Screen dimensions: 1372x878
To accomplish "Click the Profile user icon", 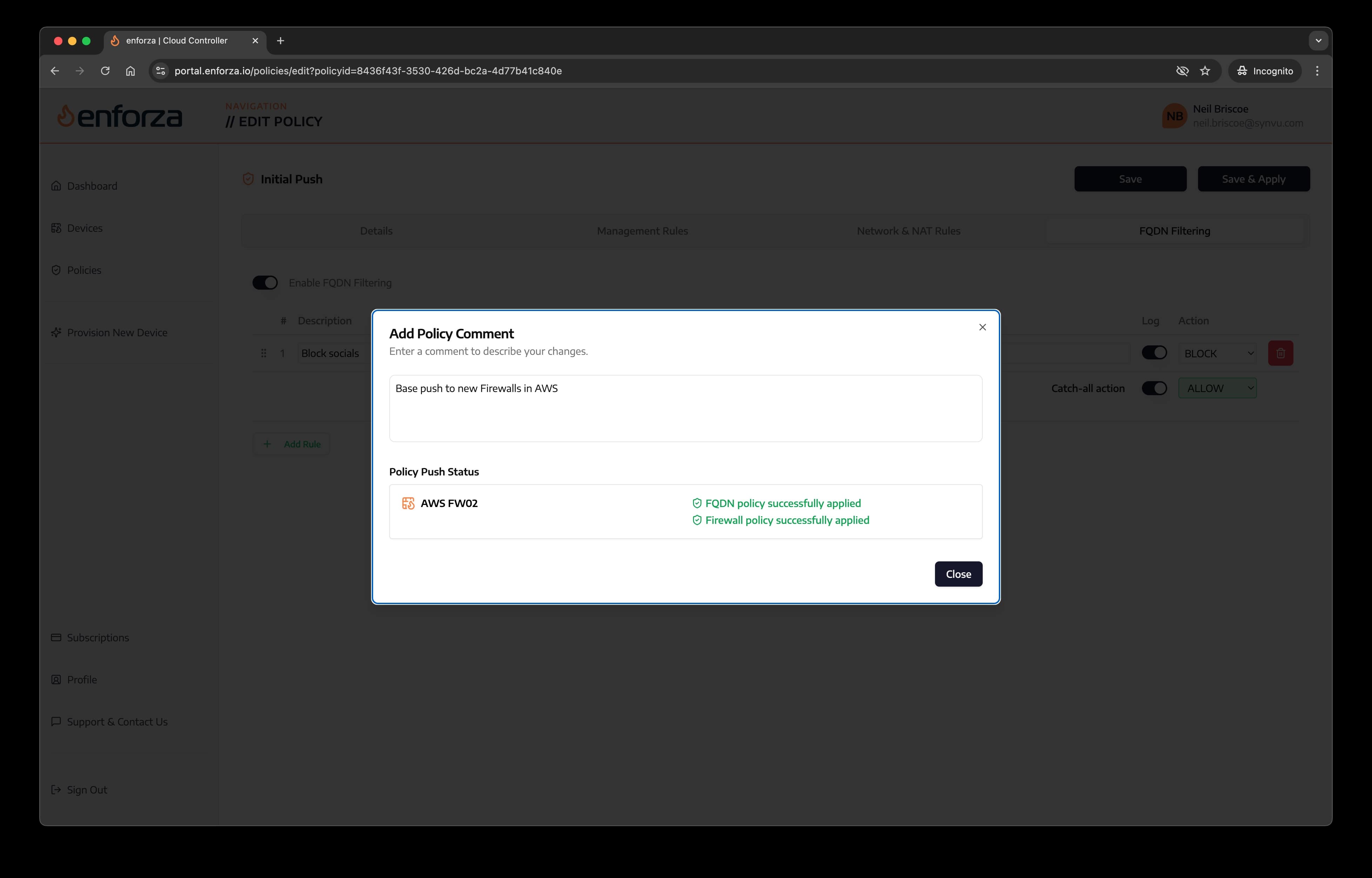I will point(56,680).
